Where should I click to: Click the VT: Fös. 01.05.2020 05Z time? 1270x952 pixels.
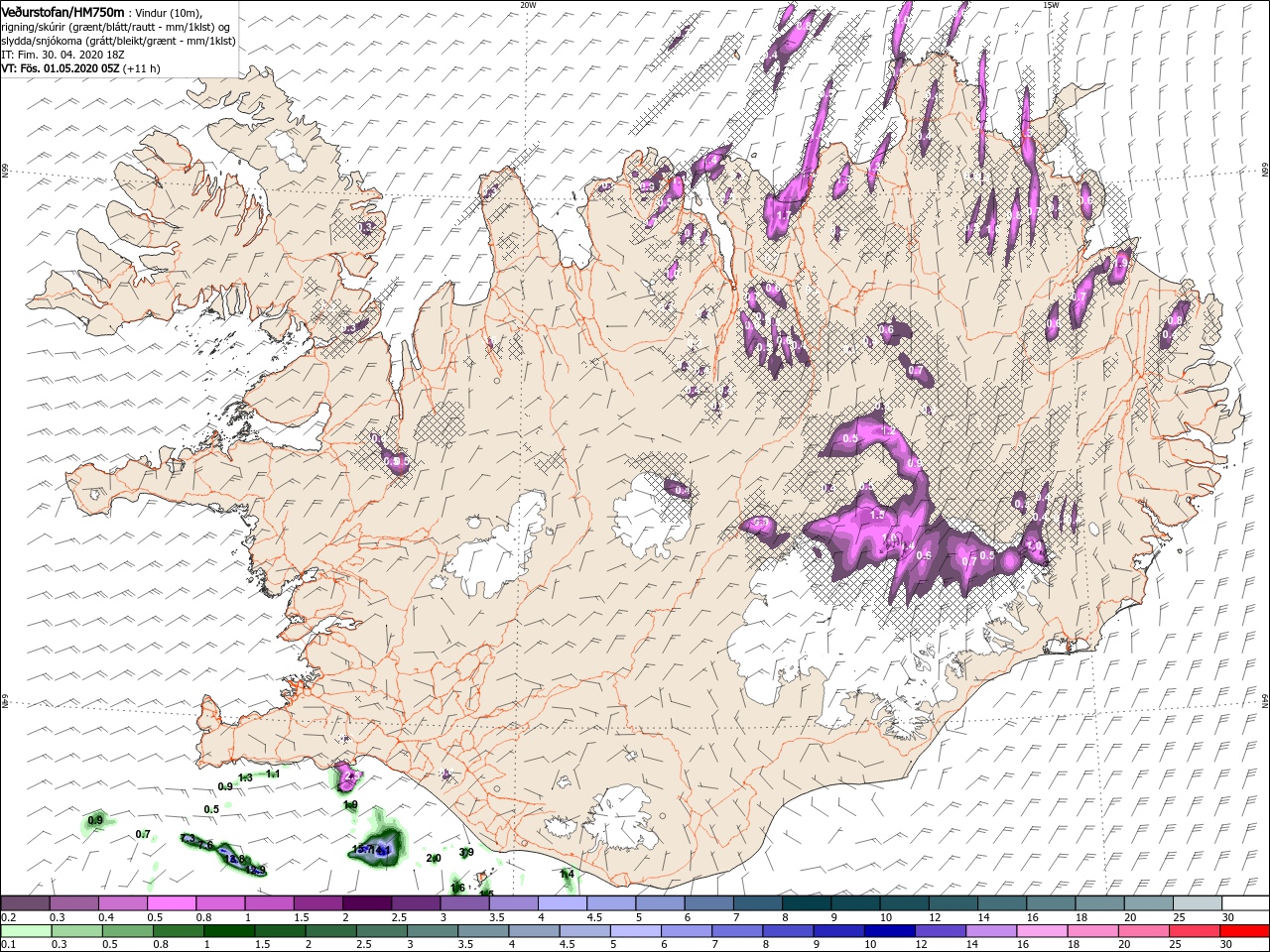click(x=61, y=68)
